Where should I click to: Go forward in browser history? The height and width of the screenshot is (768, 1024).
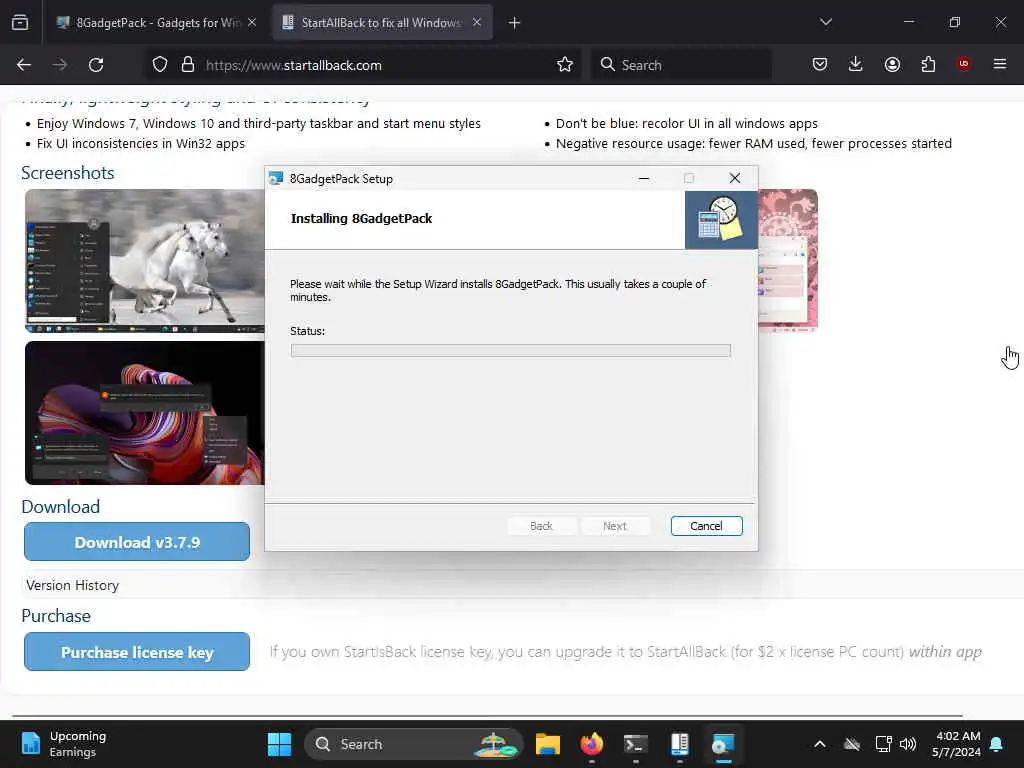click(59, 65)
